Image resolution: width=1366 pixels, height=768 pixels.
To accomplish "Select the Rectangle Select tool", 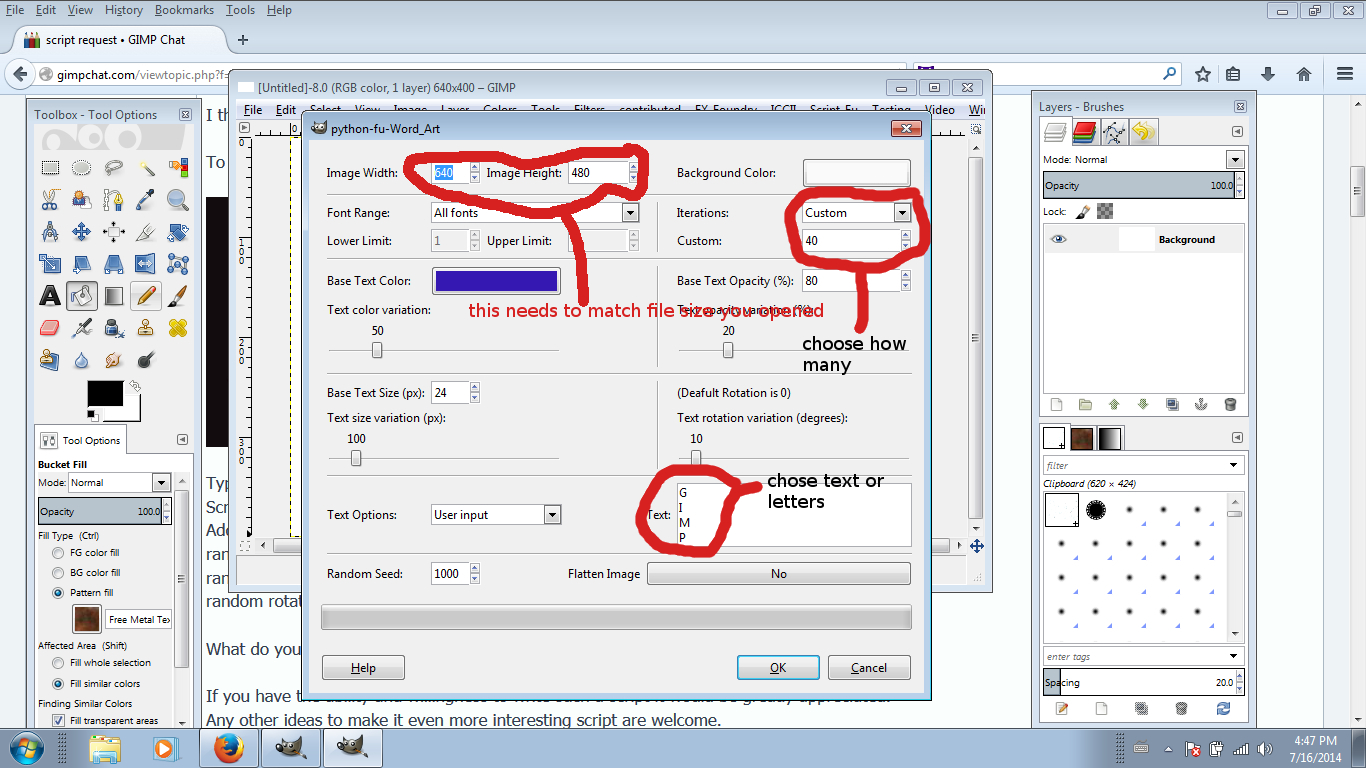I will coord(50,167).
